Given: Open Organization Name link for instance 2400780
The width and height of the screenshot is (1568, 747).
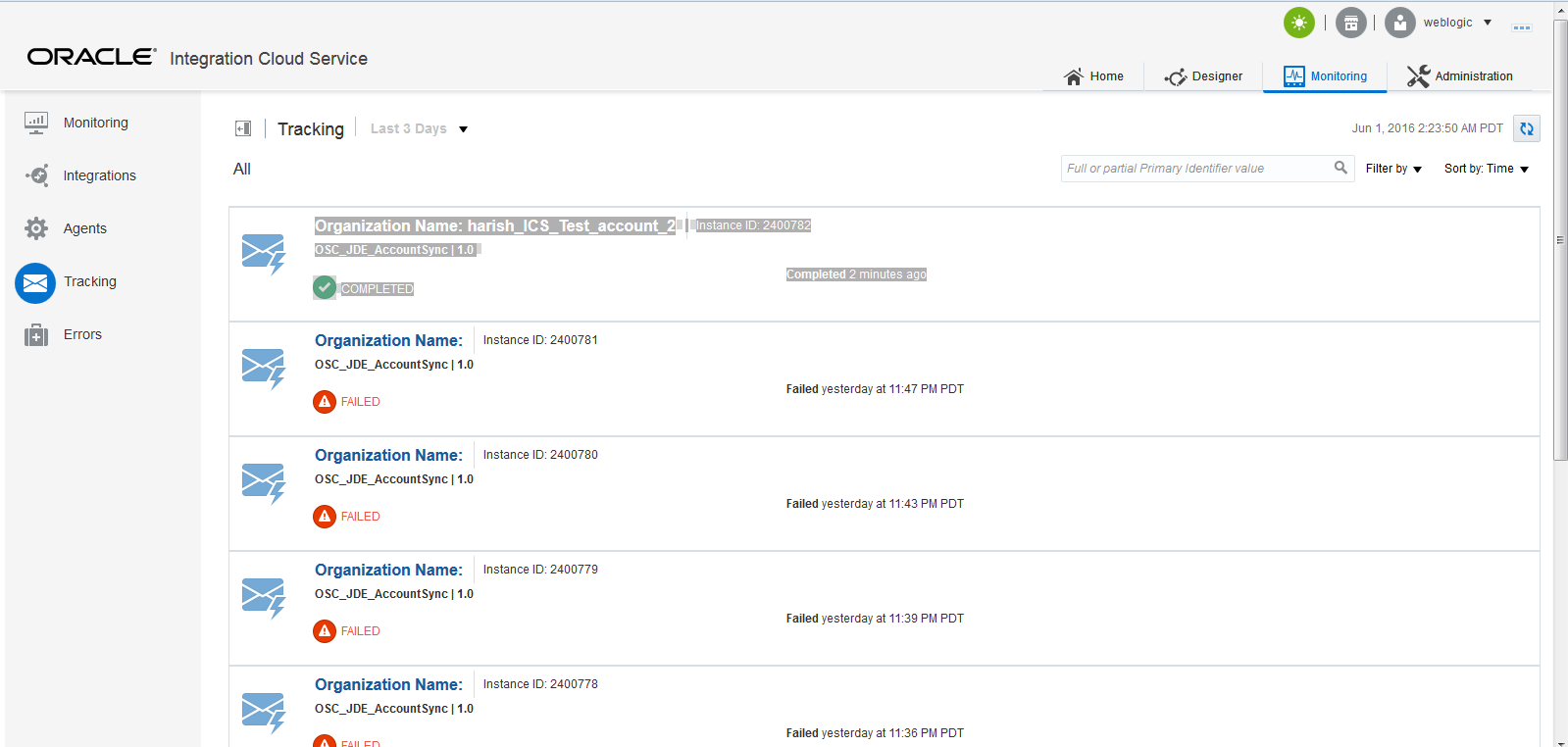Looking at the screenshot, I should [388, 455].
